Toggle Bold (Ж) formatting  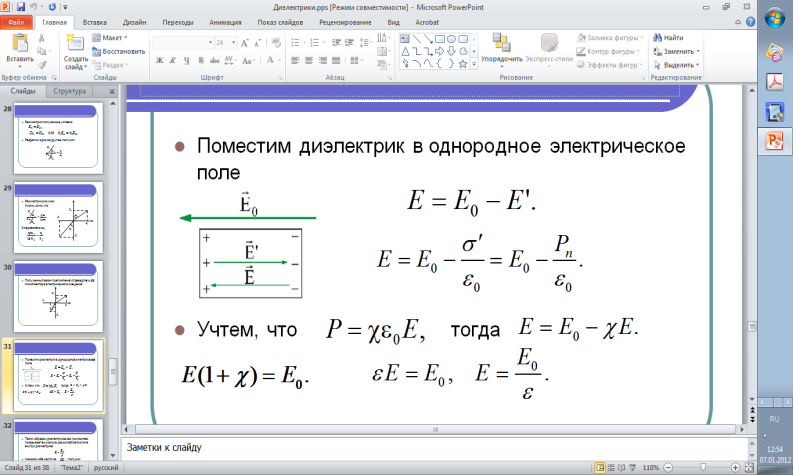pyautogui.click(x=159, y=60)
